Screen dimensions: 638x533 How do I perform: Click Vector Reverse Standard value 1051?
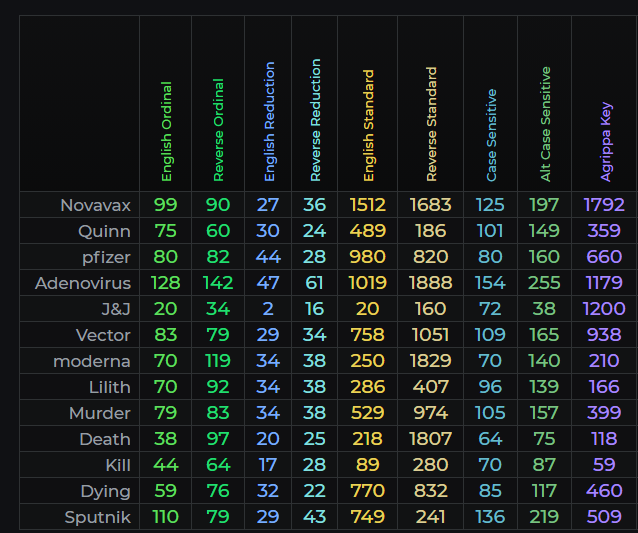[x=430, y=335]
